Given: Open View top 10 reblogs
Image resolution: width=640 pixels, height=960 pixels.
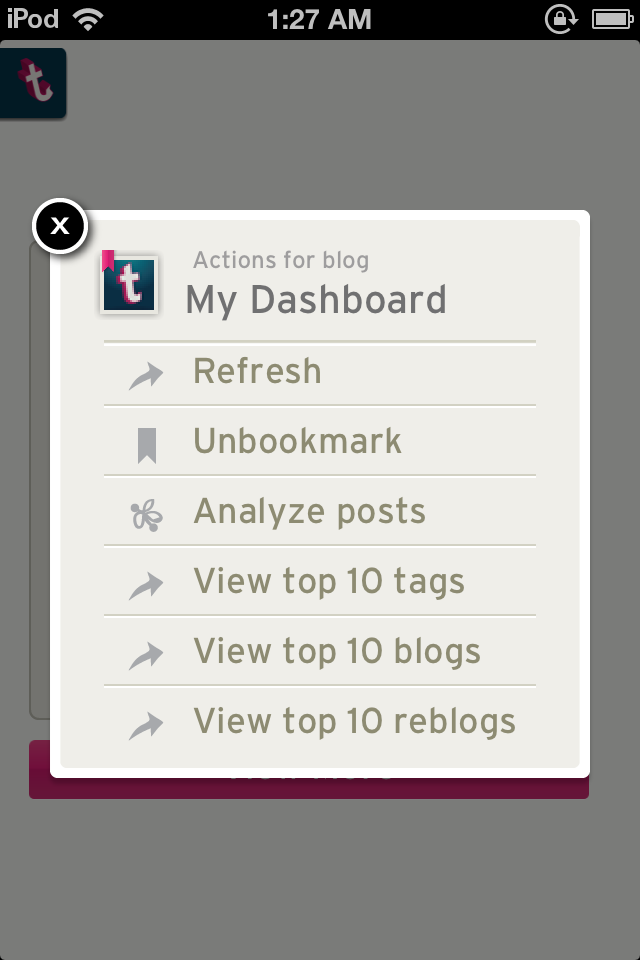Looking at the screenshot, I should (320, 721).
